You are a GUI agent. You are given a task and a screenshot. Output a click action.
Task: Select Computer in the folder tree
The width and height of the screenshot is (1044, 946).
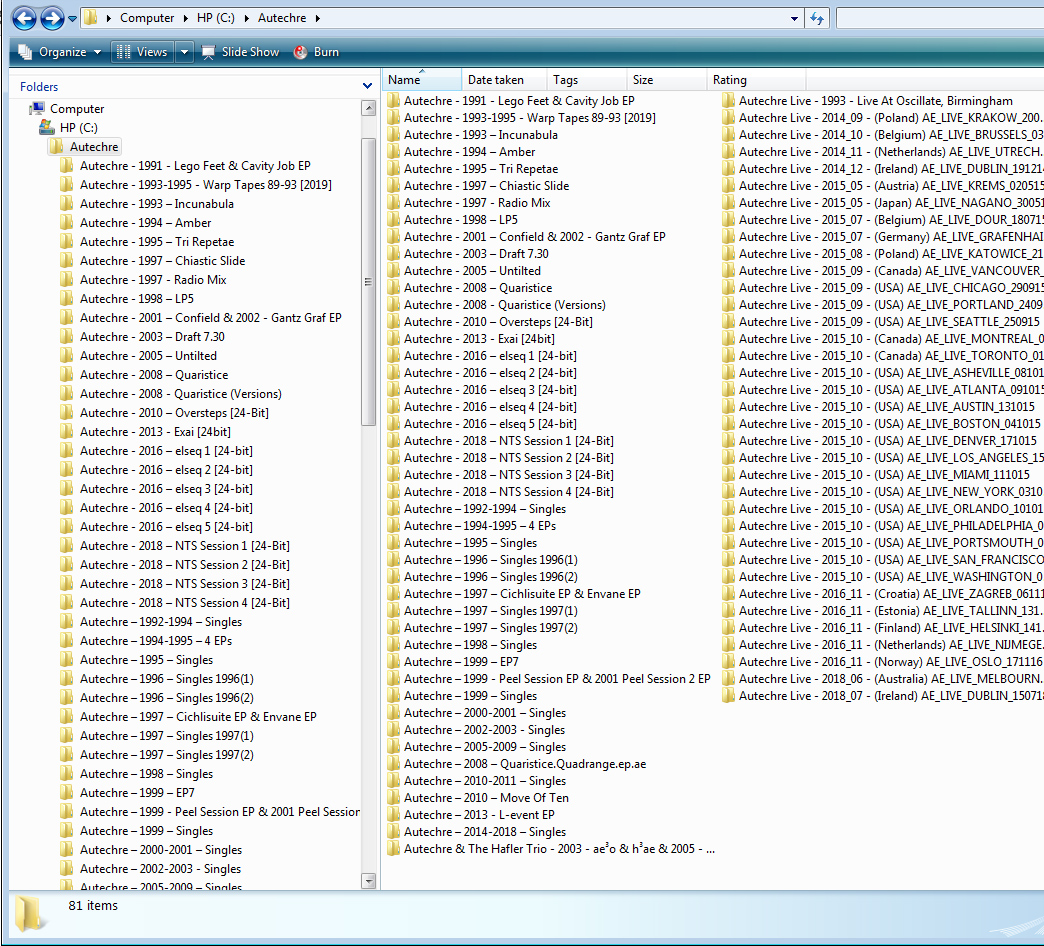tap(77, 109)
